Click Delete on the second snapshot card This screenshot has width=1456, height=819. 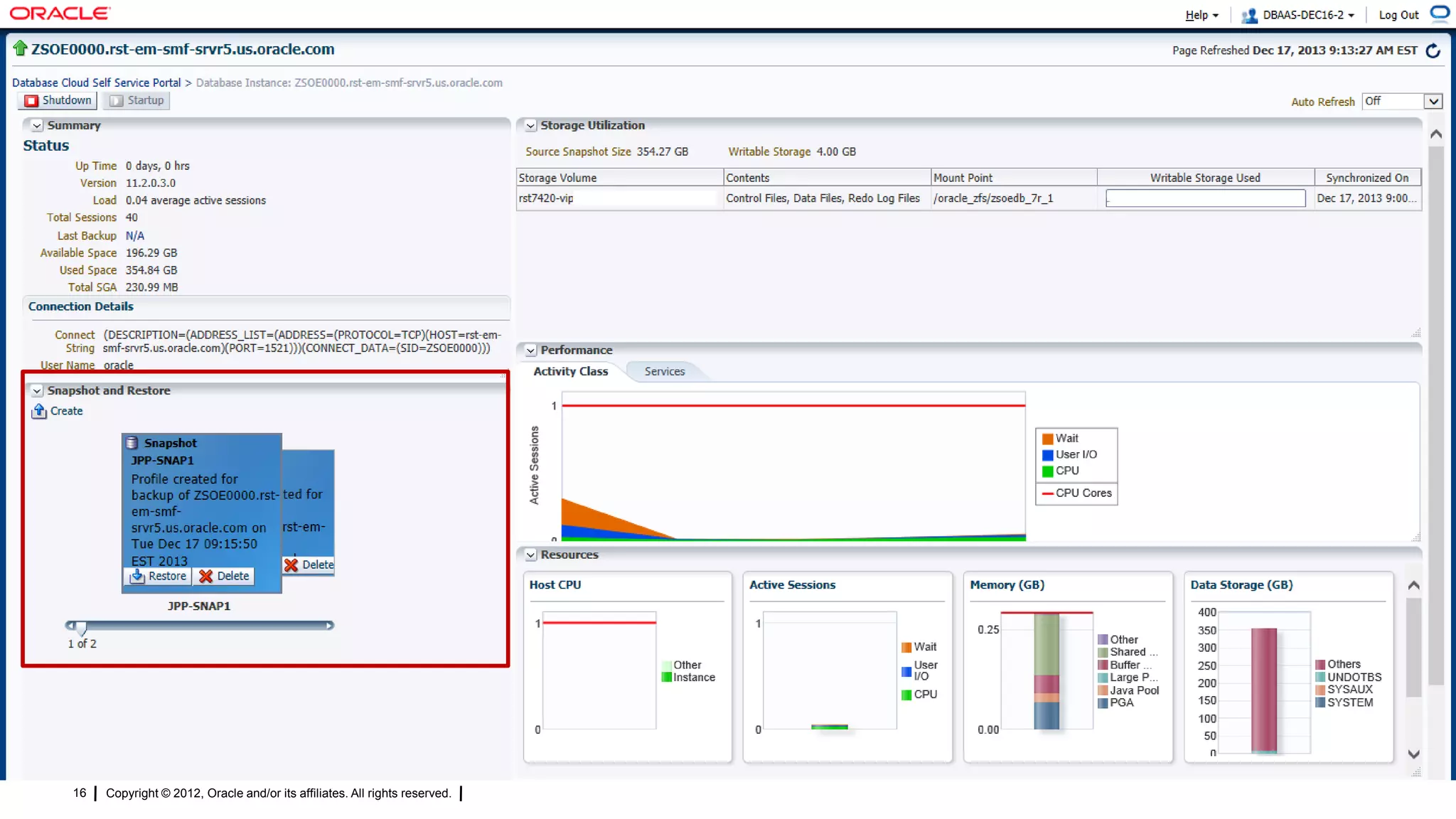tap(309, 564)
